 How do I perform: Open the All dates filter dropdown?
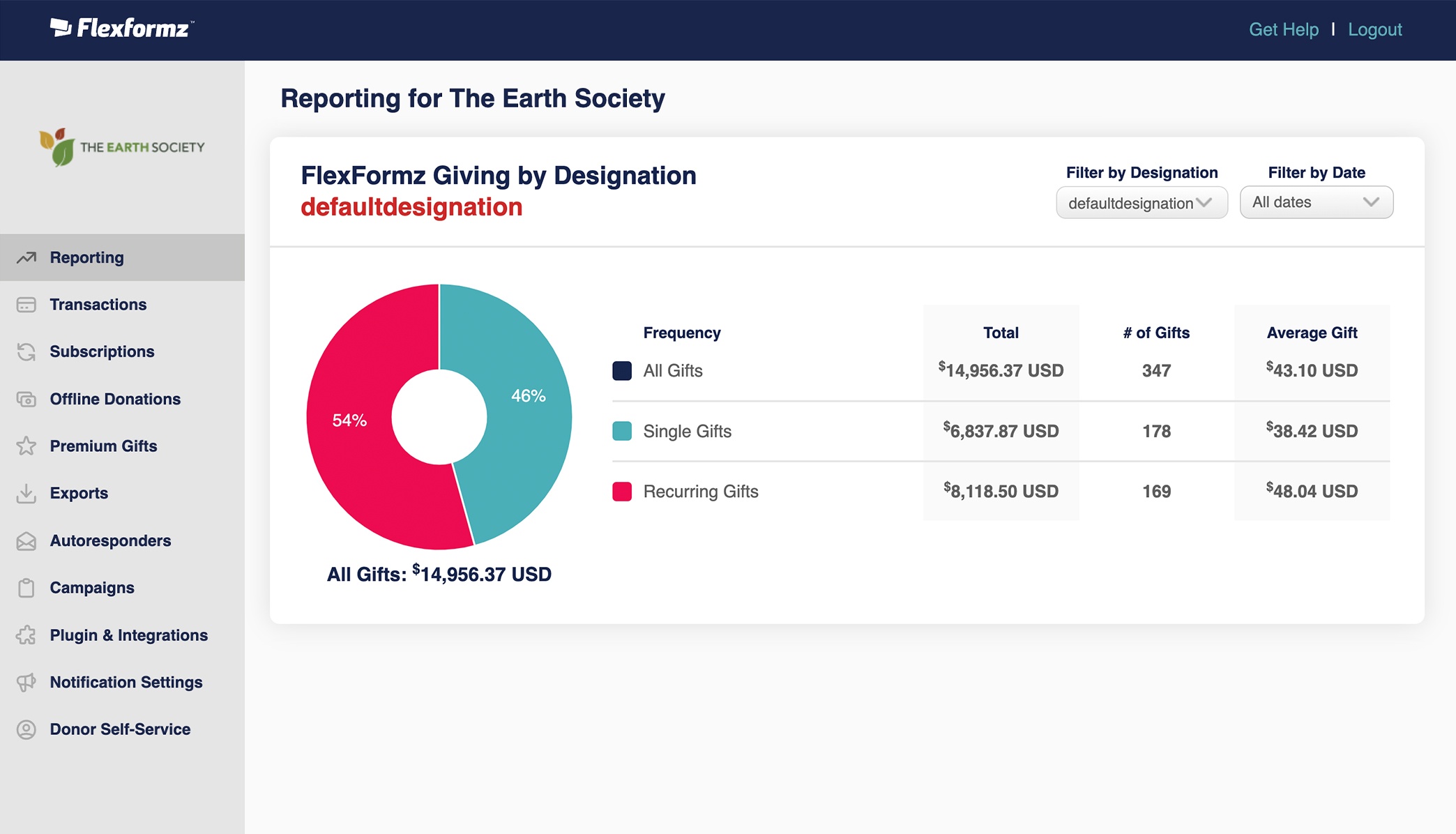(x=1316, y=202)
